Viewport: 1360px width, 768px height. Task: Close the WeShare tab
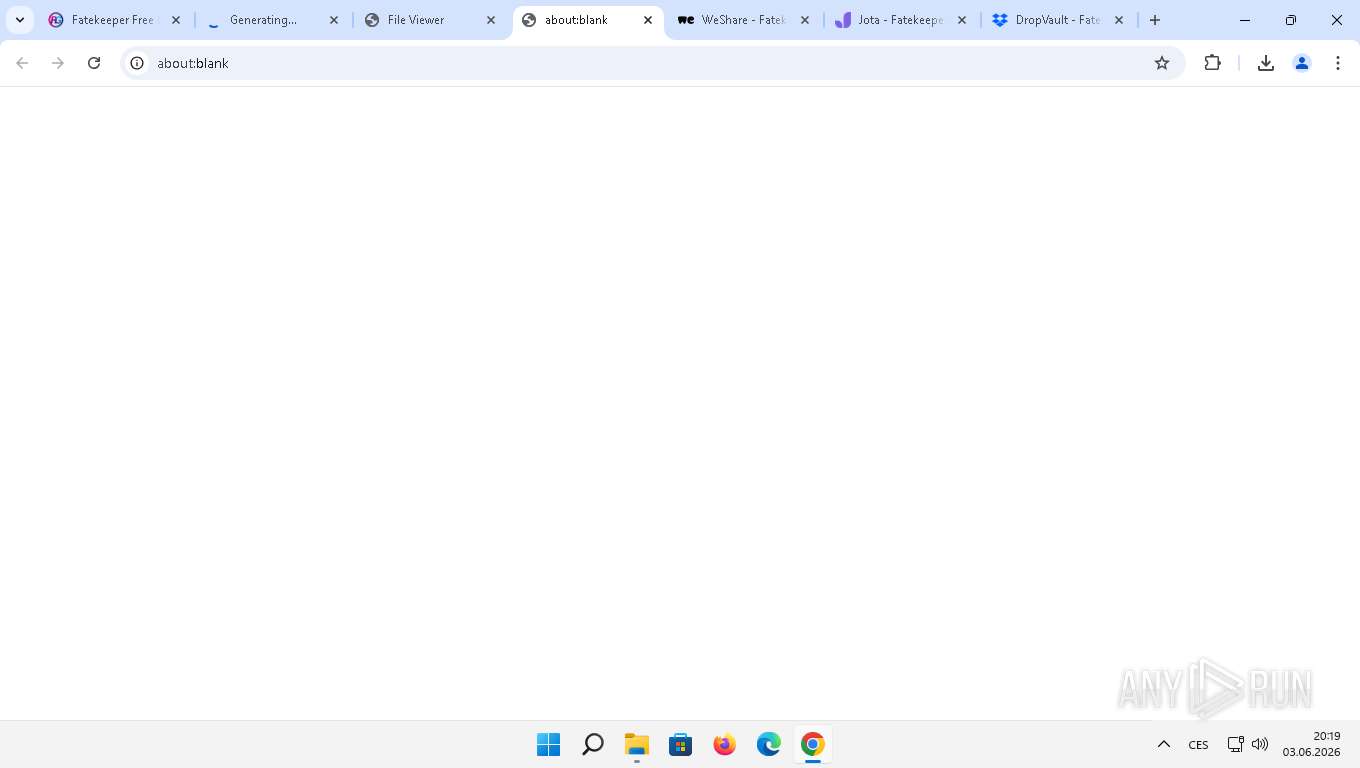coord(805,20)
